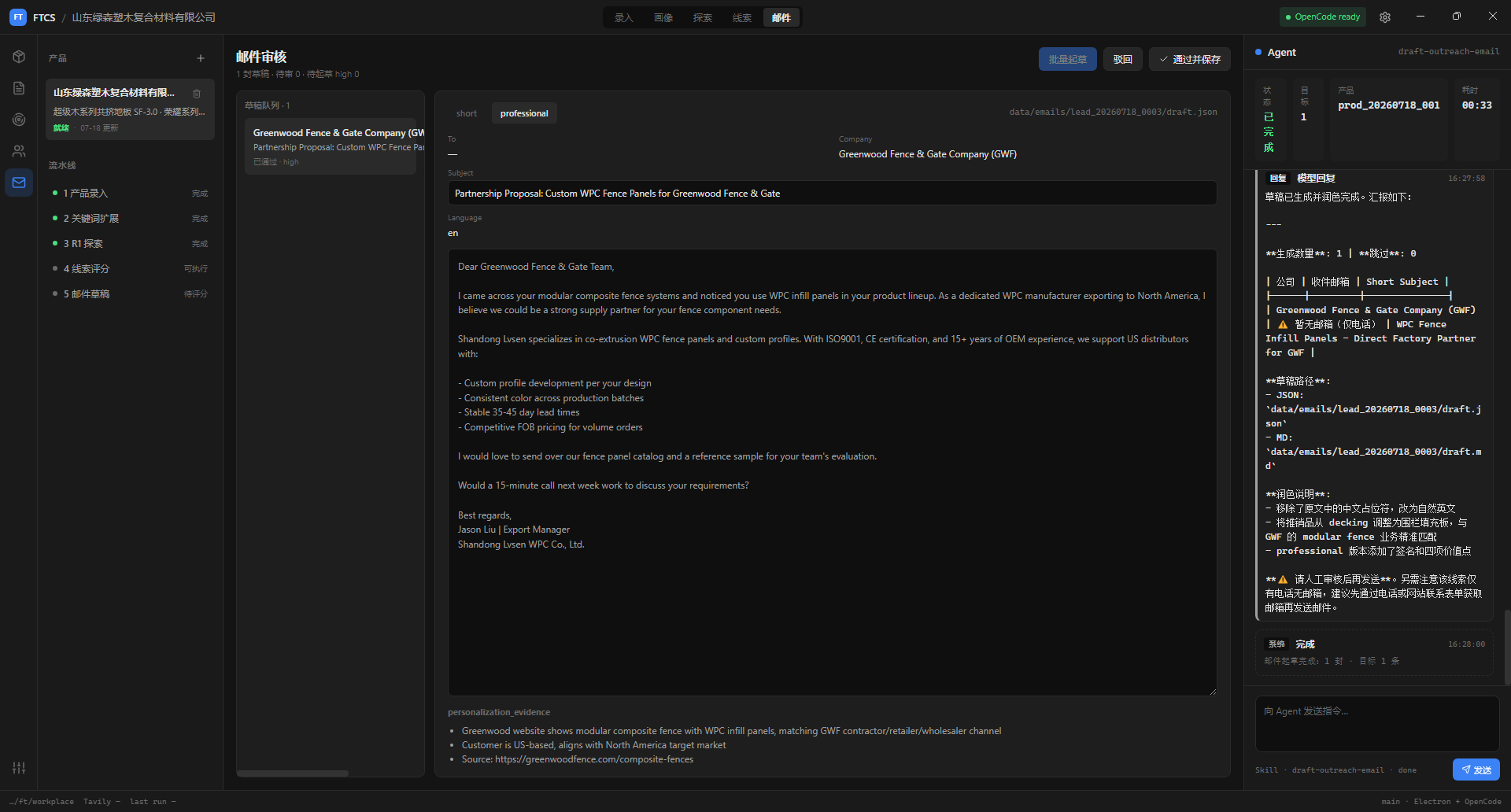Screen dimensions: 1511x812
Task: Click the prod_20260718_001 product ID
Action: [1389, 105]
